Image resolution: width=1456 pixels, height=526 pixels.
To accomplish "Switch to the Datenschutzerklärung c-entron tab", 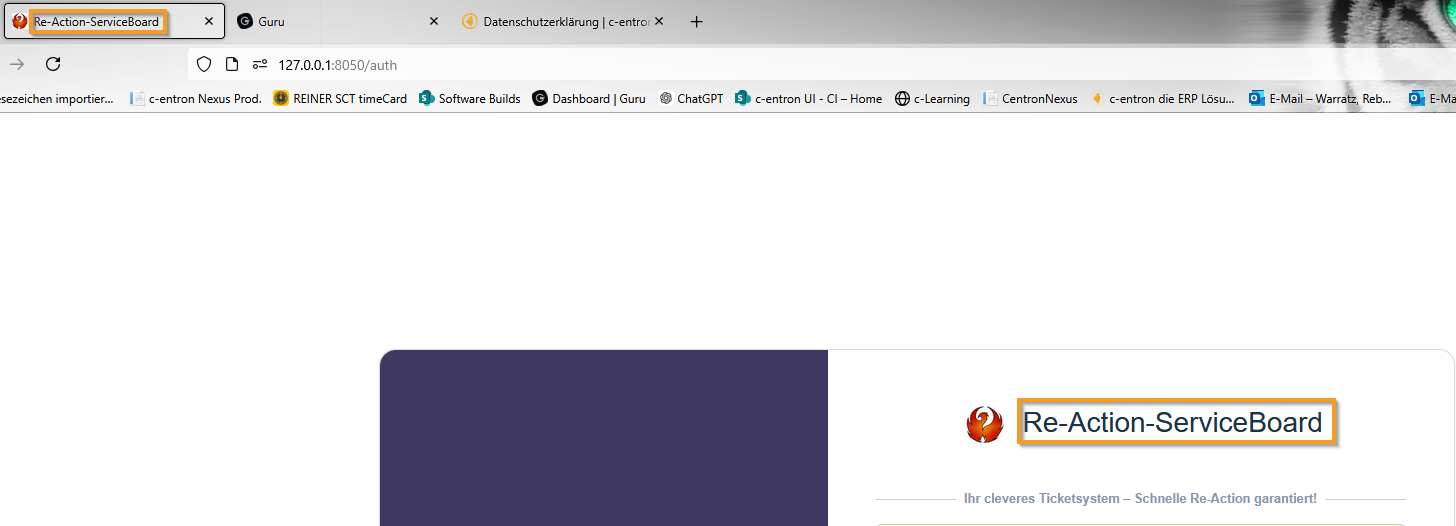I will [555, 22].
